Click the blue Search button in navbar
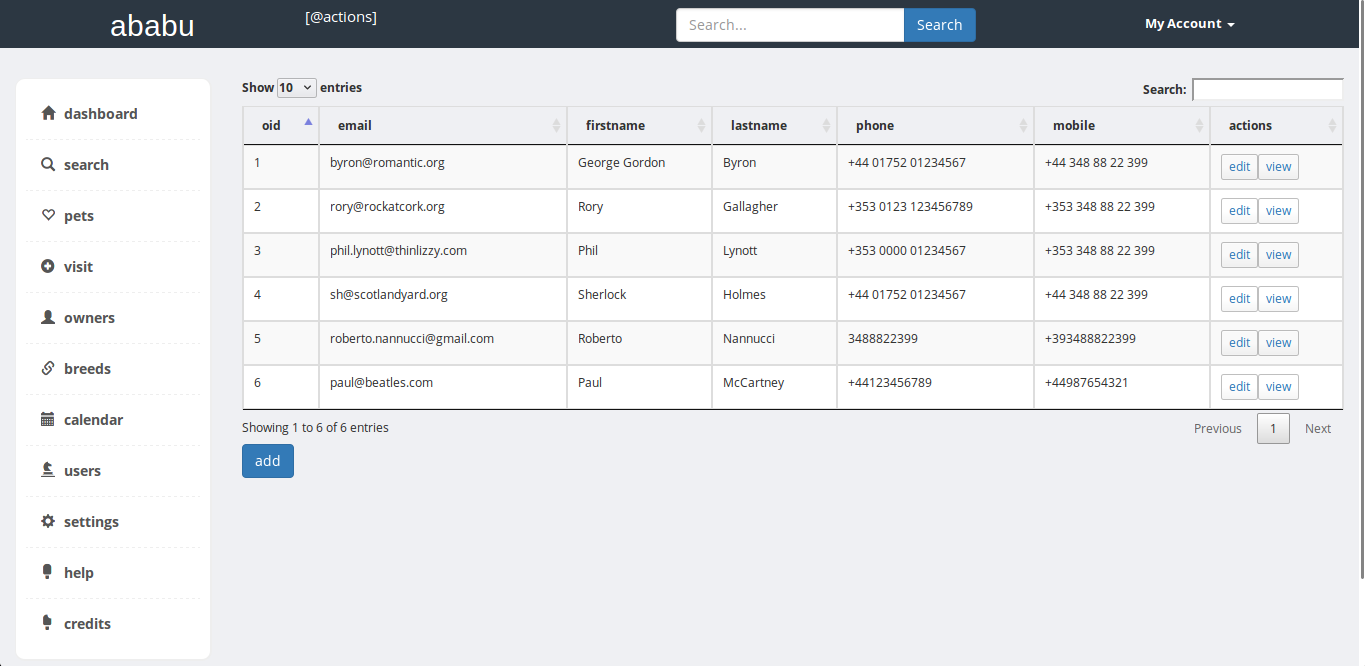Viewport: 1365px width, 666px height. click(939, 25)
